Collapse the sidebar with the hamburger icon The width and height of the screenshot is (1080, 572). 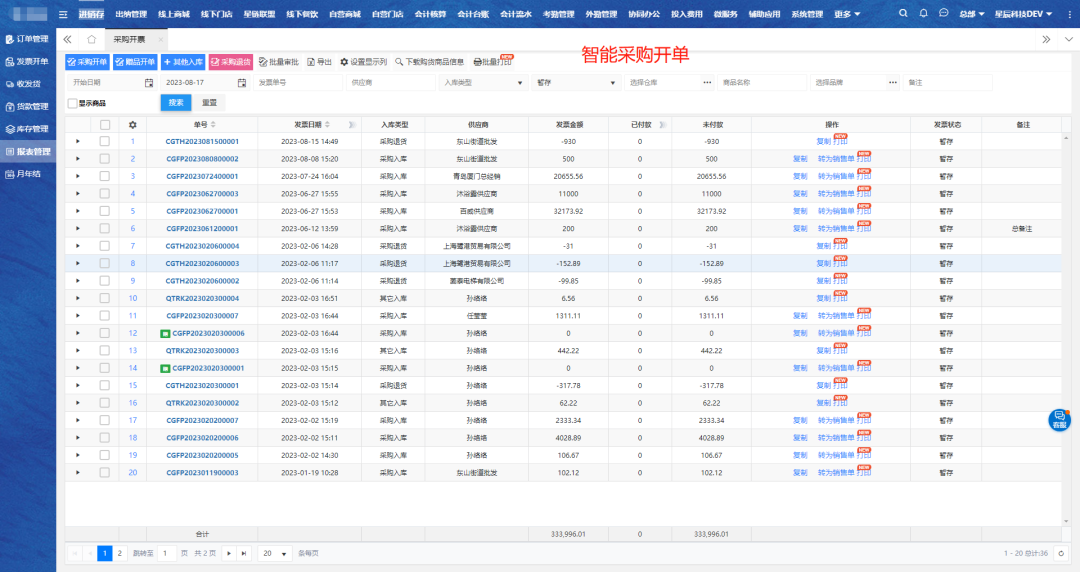[64, 14]
